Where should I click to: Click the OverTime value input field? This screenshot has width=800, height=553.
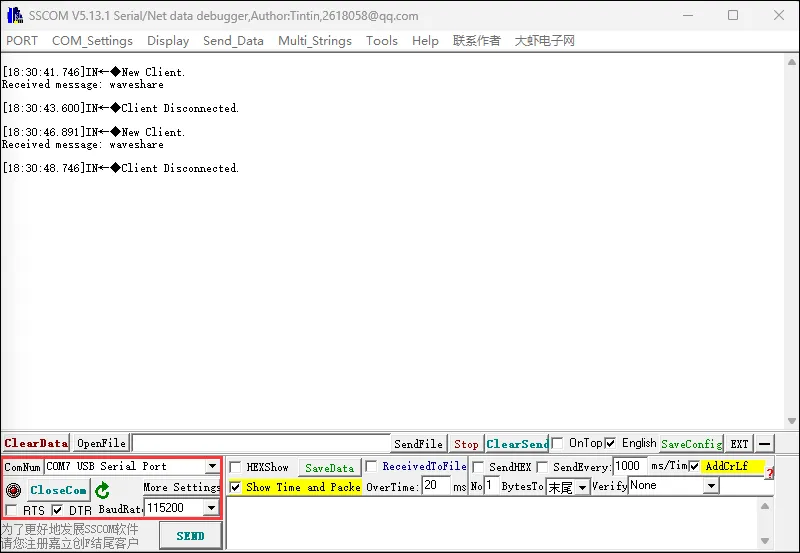pos(435,486)
